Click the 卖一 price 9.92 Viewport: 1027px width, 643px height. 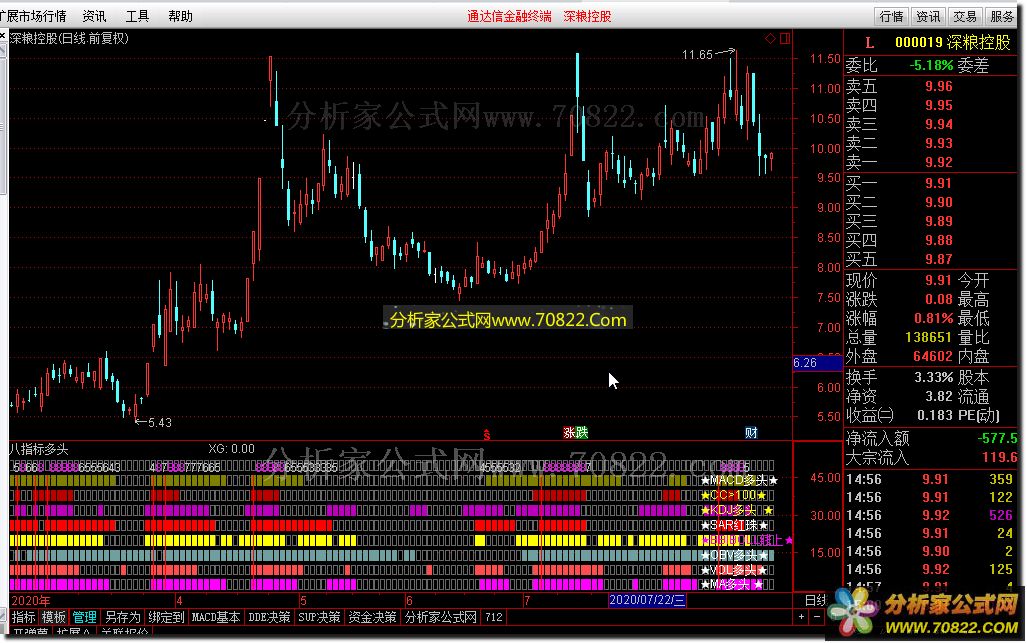[939, 162]
